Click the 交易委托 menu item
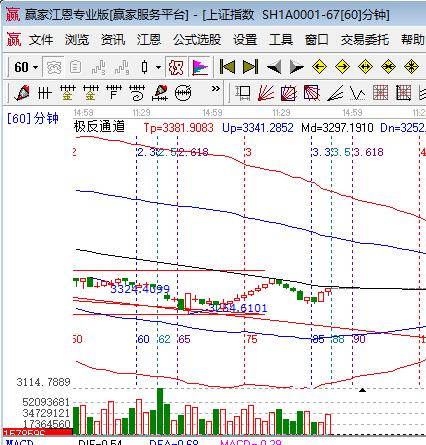 [365, 40]
